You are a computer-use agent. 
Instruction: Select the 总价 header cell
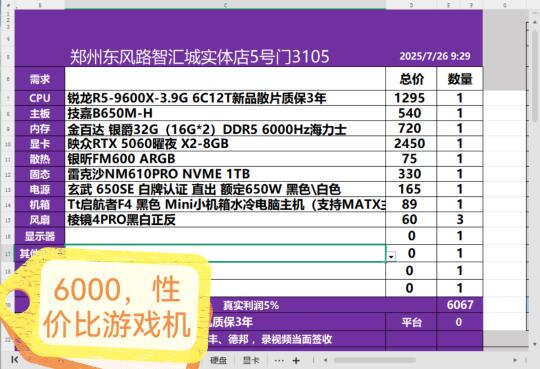click(411, 79)
